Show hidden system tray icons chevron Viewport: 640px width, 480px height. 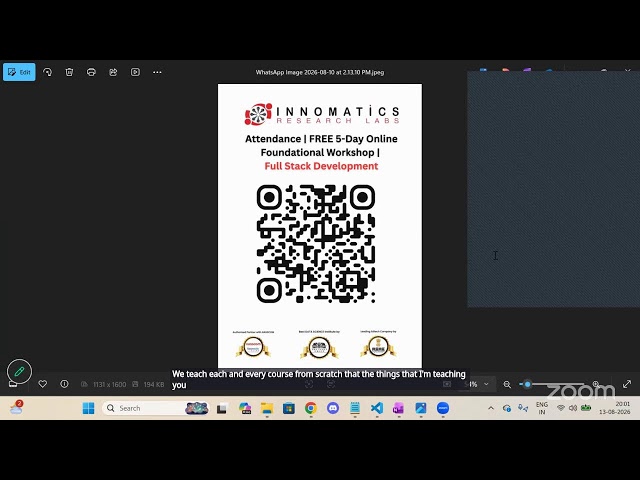point(491,408)
